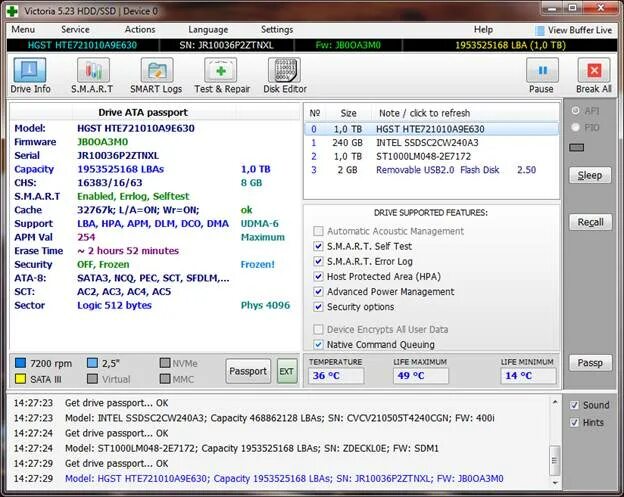Select drive 3 Removable USB2.0 Flash Disk
This screenshot has width=624, height=497.
pyautogui.click(x=431, y=170)
